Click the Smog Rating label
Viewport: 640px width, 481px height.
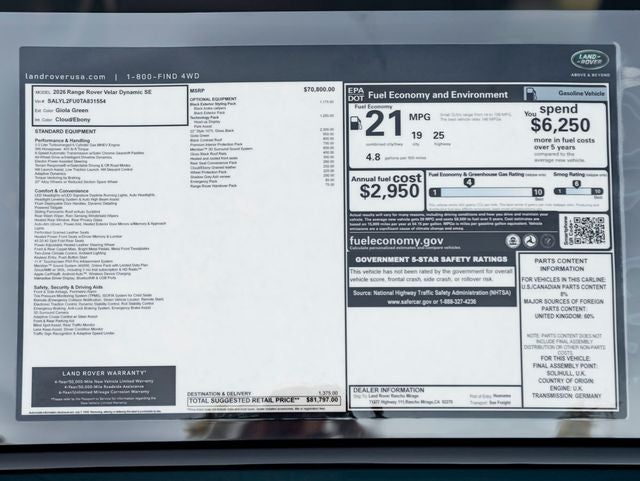[x=569, y=174]
